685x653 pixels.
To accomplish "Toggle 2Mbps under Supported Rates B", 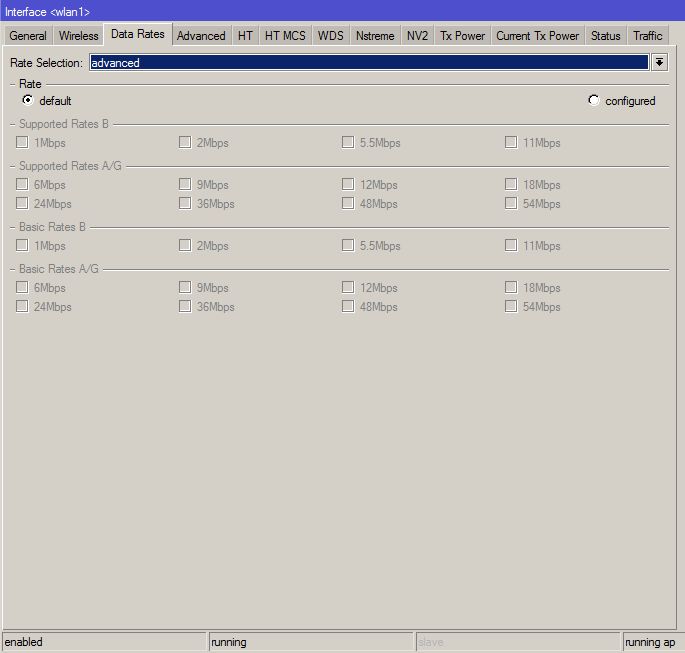I will pos(185,142).
